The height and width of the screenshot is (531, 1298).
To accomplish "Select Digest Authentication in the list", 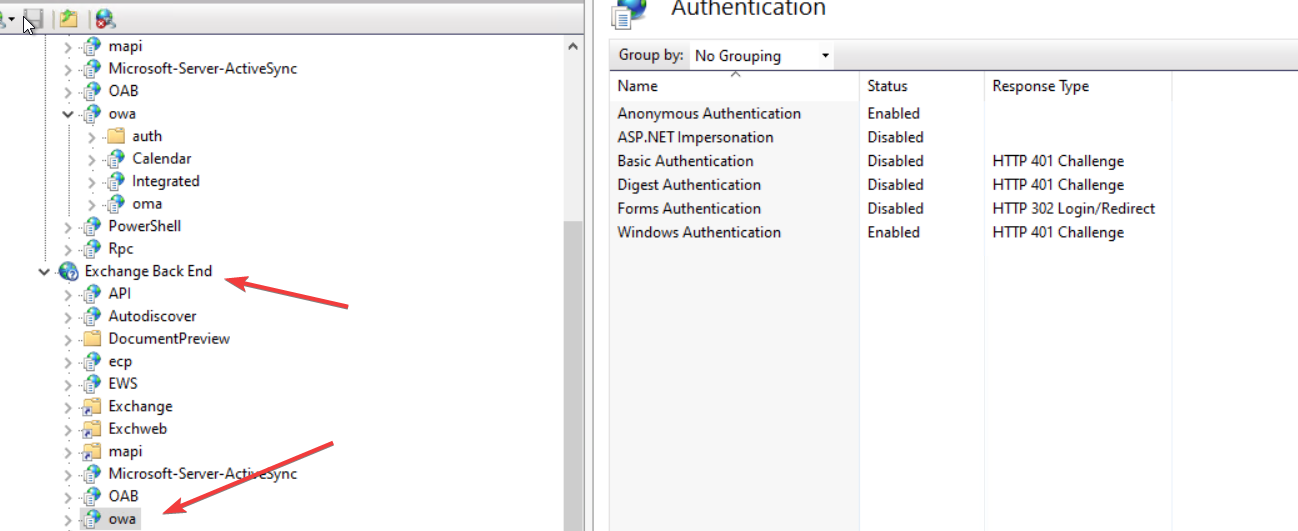I will [x=689, y=185].
